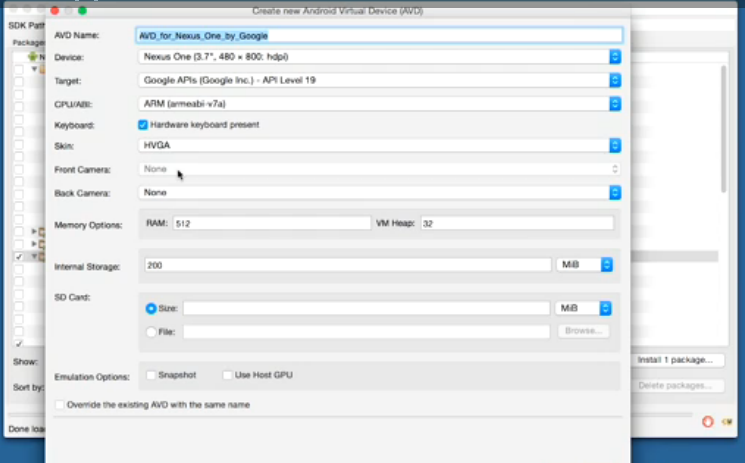Click Install 1 package button in SDK Manager

(x=675, y=360)
